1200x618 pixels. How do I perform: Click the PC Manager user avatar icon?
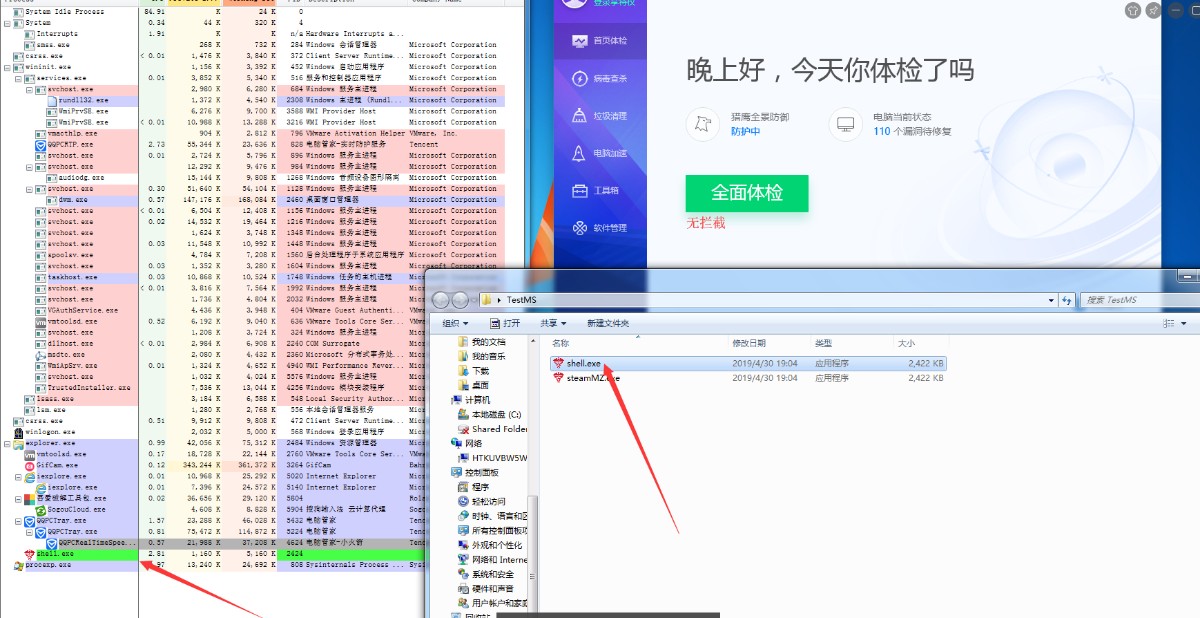coord(574,4)
